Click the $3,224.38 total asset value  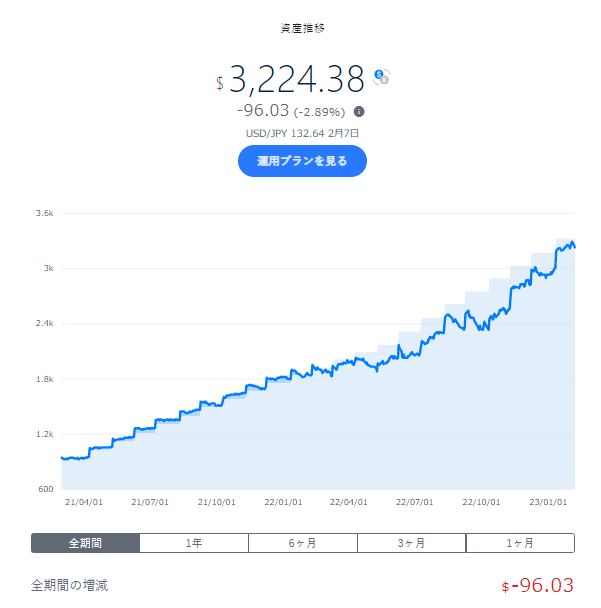tap(290, 79)
